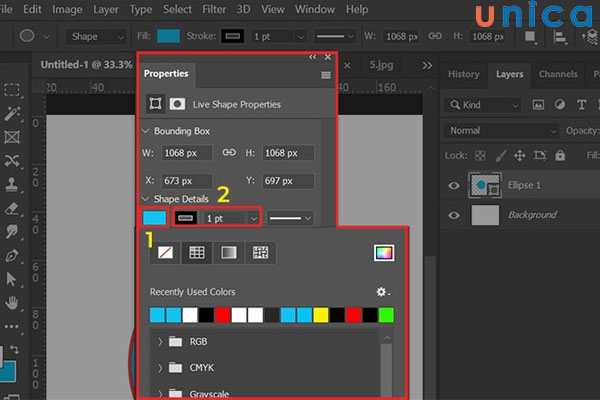Click the path operations square icon
The height and width of the screenshot is (400, 600).
(530, 37)
